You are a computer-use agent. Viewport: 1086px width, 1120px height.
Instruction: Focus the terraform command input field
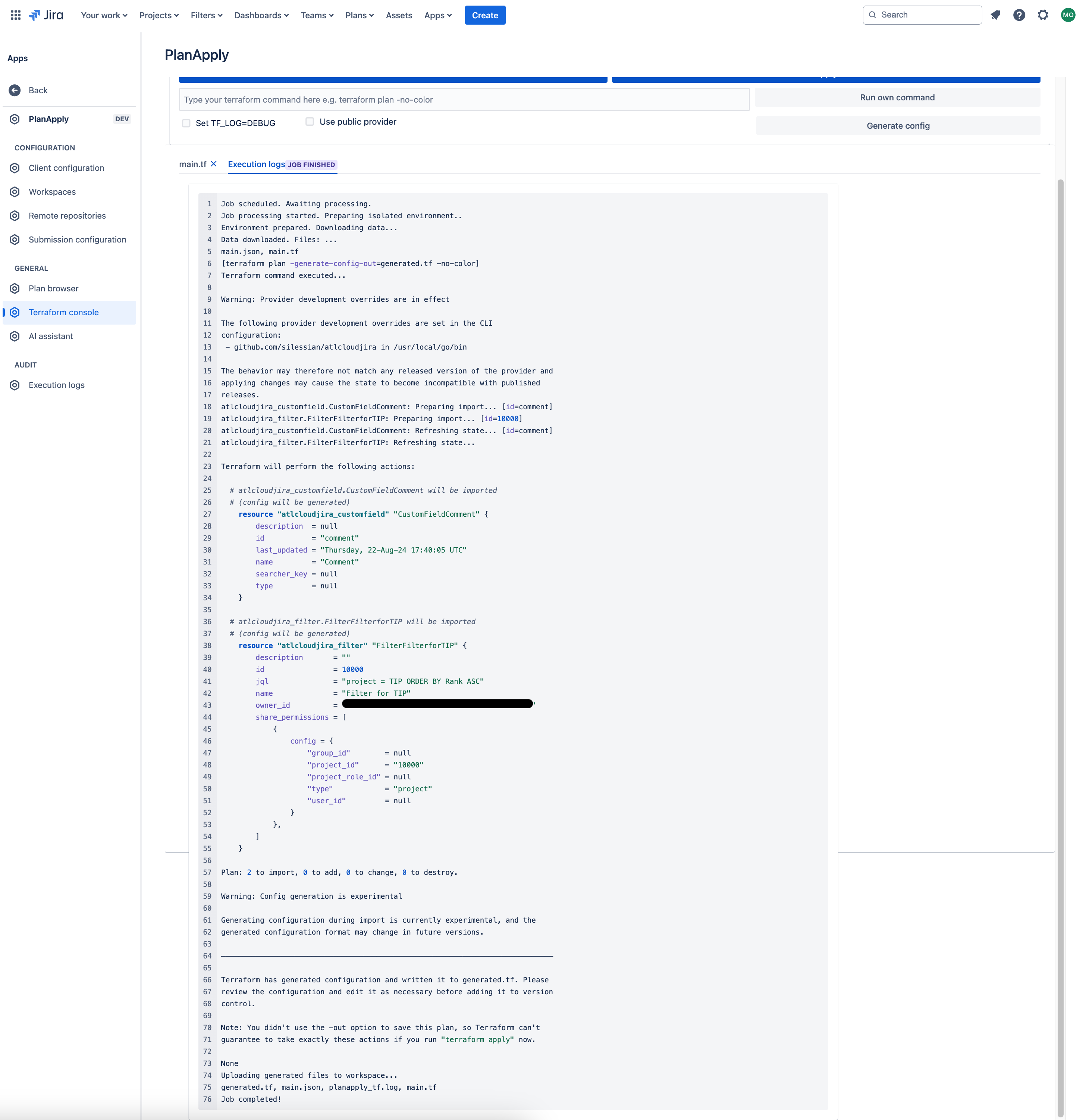tap(463, 100)
